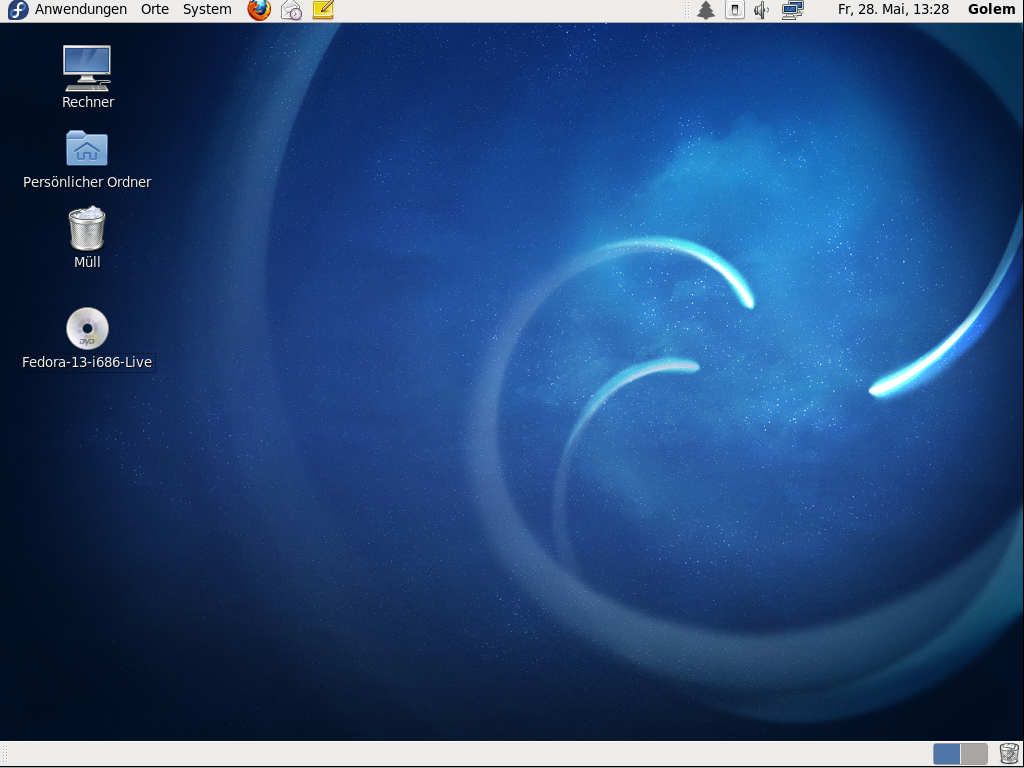Viewport: 1024px width, 768px height.
Task: Click the Fedora-13-i686-Live label text
Action: pos(87,362)
